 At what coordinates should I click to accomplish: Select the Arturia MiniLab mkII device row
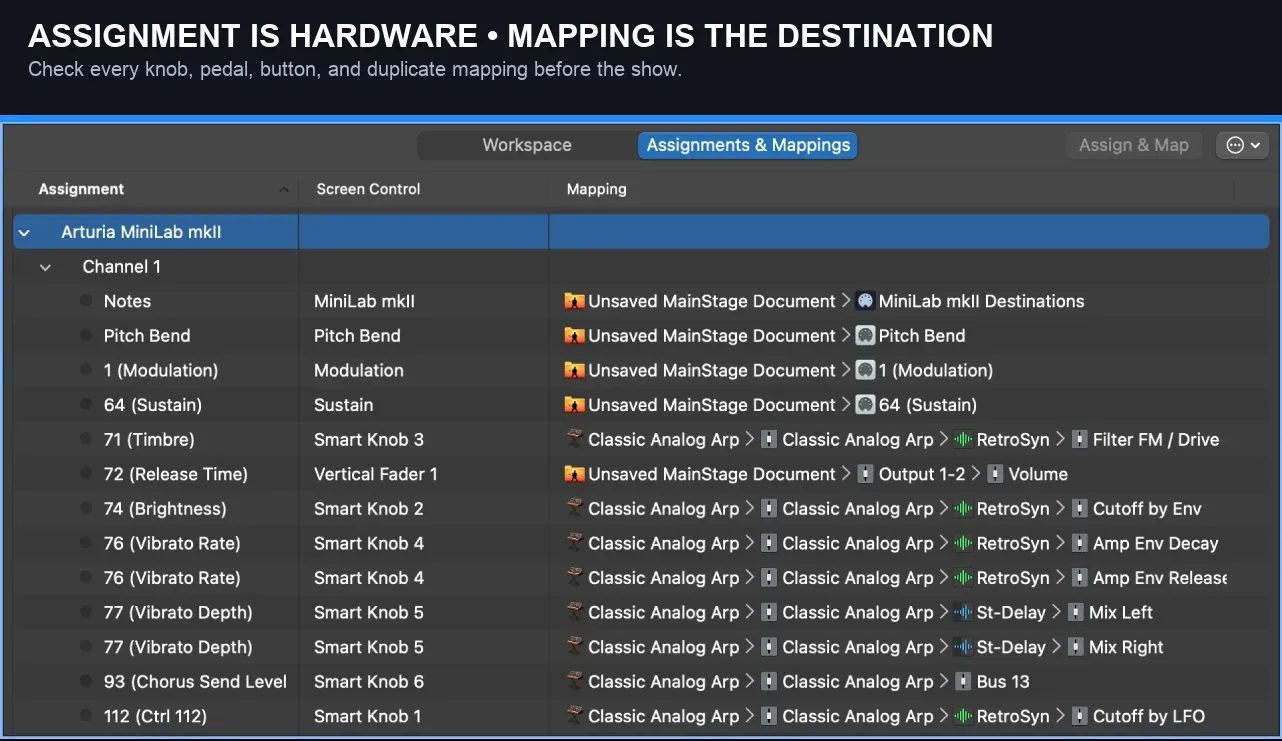pos(642,232)
